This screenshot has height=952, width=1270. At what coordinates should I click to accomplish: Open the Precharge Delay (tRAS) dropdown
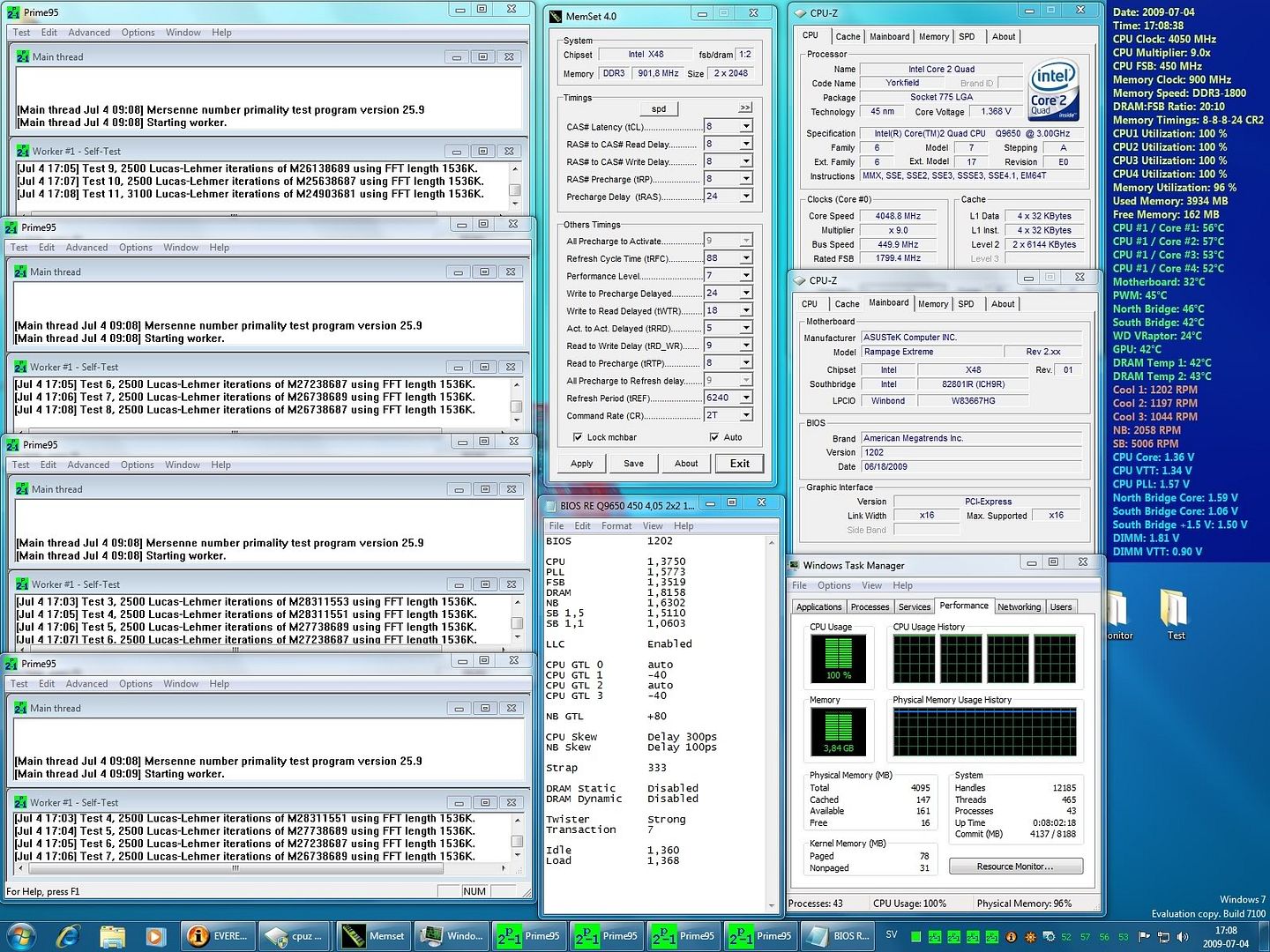[746, 197]
